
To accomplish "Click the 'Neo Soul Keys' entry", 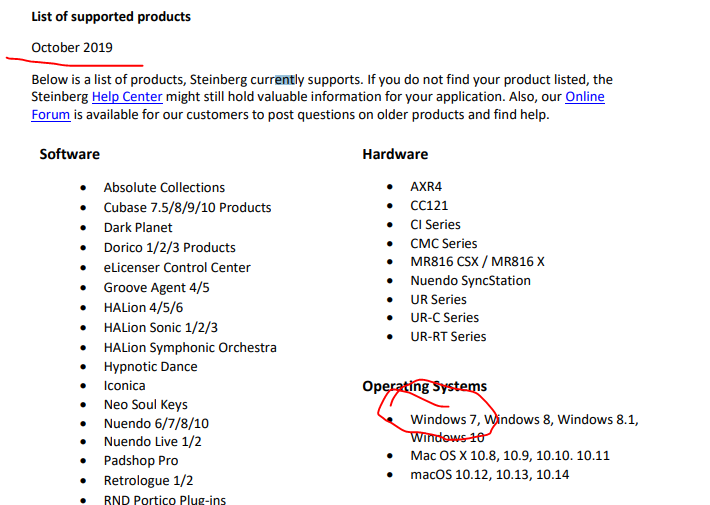I will coord(145,404).
